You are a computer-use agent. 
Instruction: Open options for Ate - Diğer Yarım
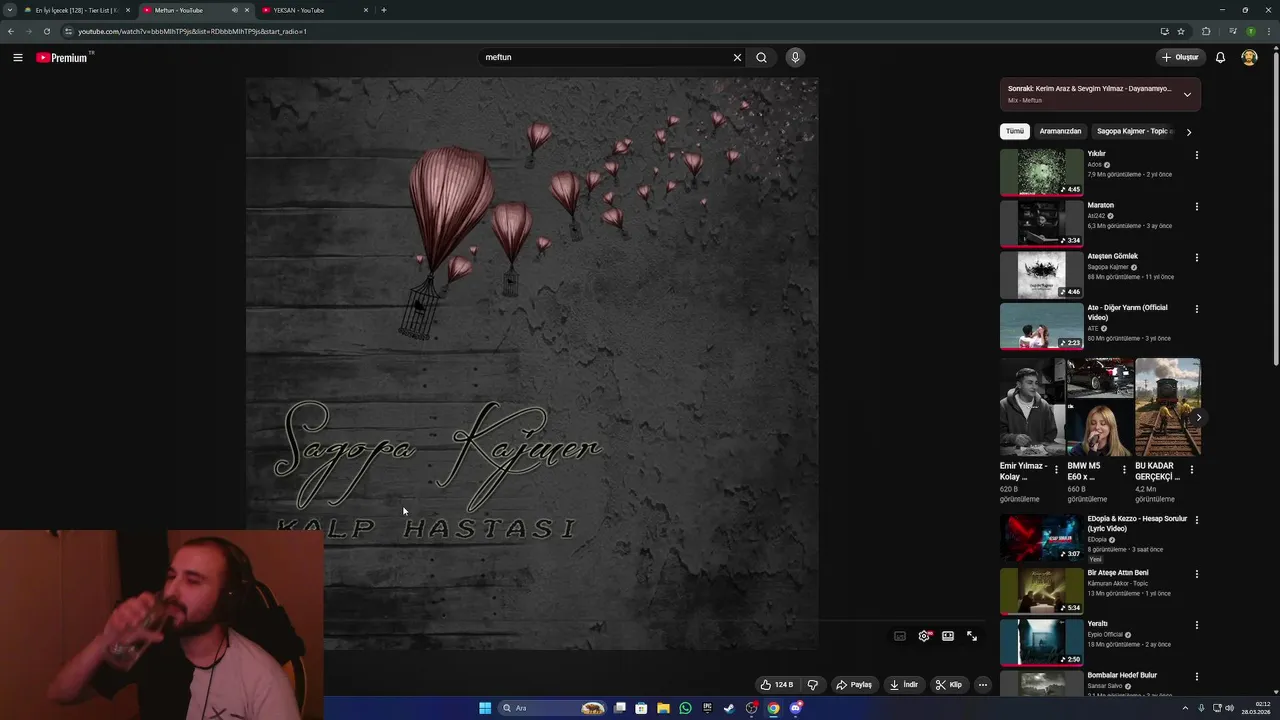(1196, 309)
